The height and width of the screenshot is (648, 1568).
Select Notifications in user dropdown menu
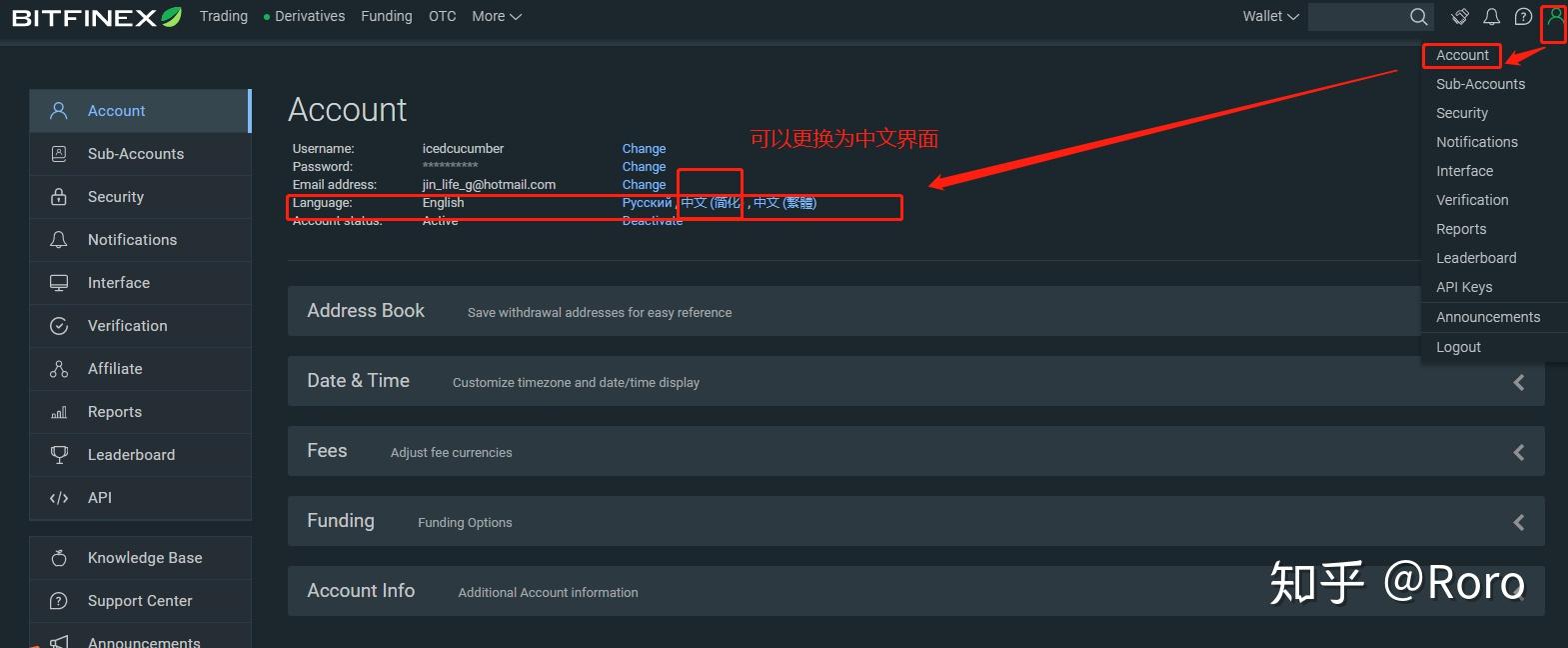click(x=1477, y=142)
